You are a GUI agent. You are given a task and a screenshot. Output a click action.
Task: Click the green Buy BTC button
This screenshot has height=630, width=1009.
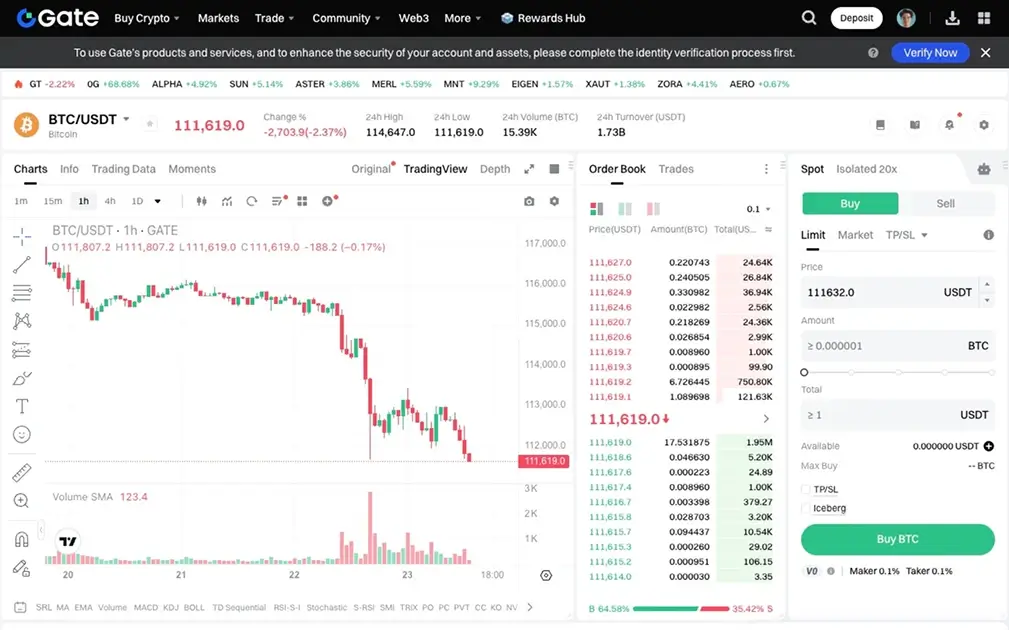click(x=898, y=539)
